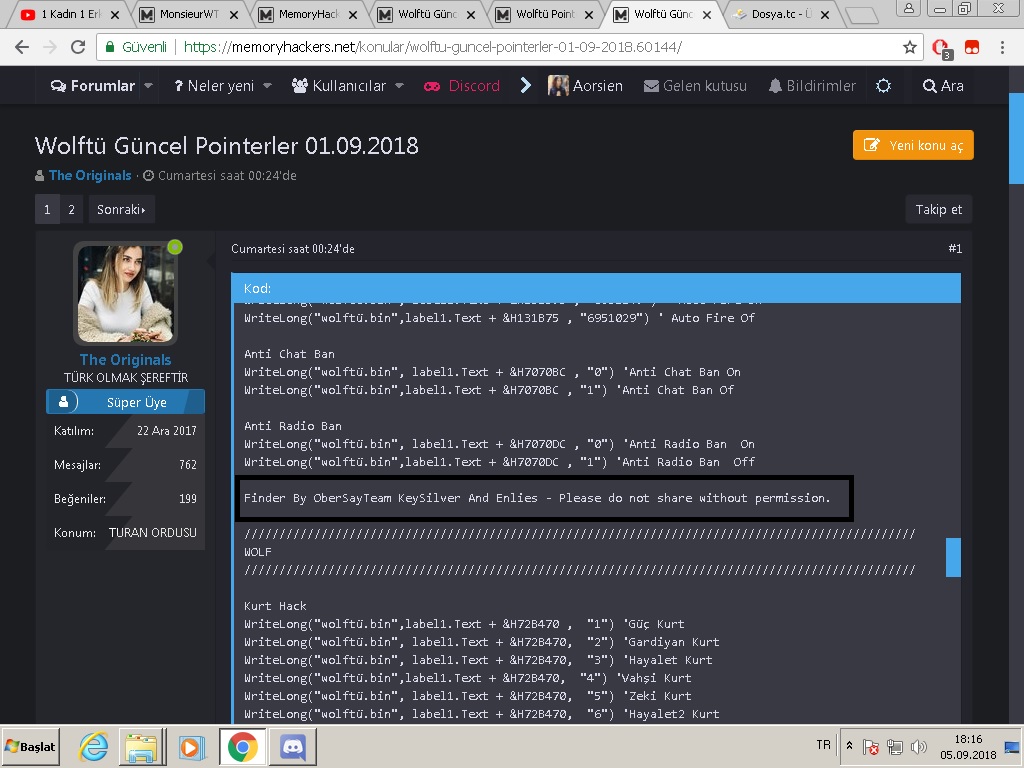Click the code box scrollbar thumb
Image resolution: width=1024 pixels, height=768 pixels.
[x=953, y=557]
